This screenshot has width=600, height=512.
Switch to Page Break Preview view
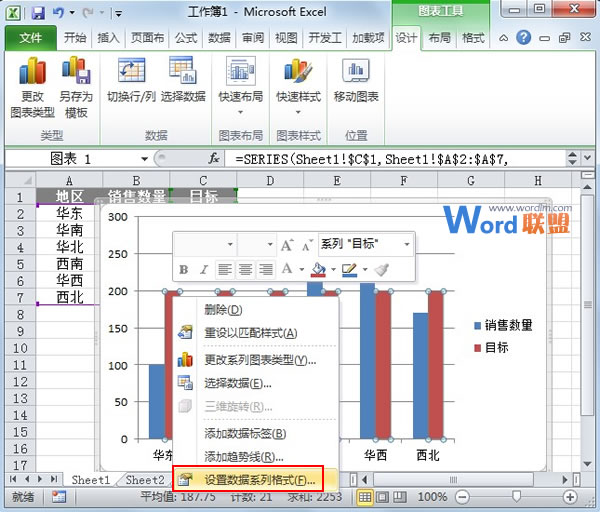point(399,497)
